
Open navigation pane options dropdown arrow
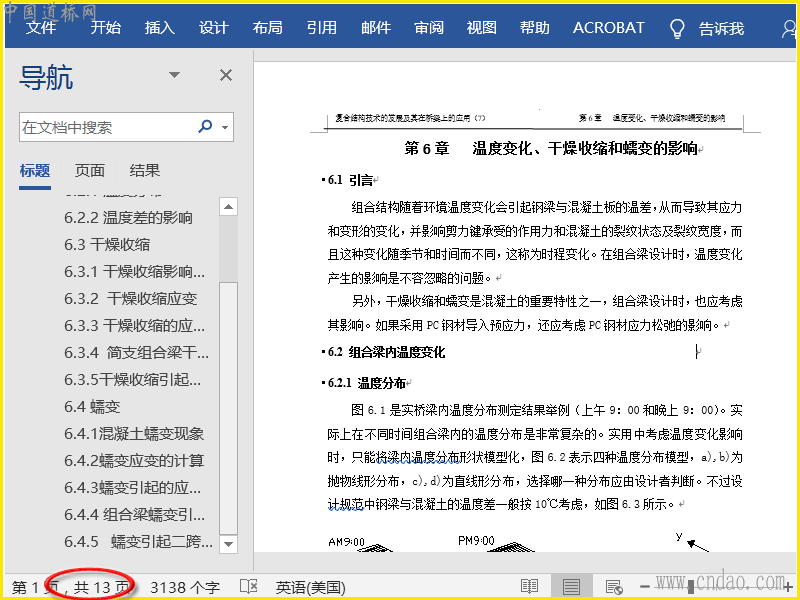pos(174,75)
